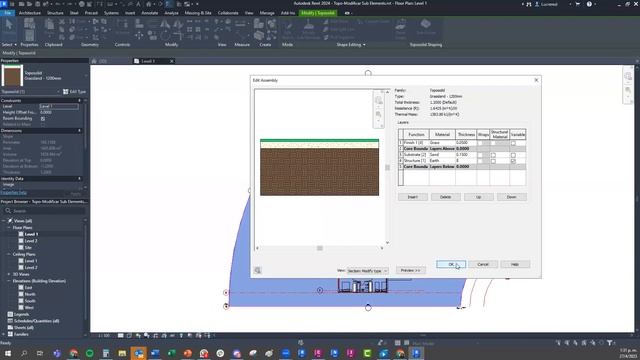Image resolution: width=640 pixels, height=360 pixels.
Task: Delete the selected assembly layer
Action: click(445, 197)
